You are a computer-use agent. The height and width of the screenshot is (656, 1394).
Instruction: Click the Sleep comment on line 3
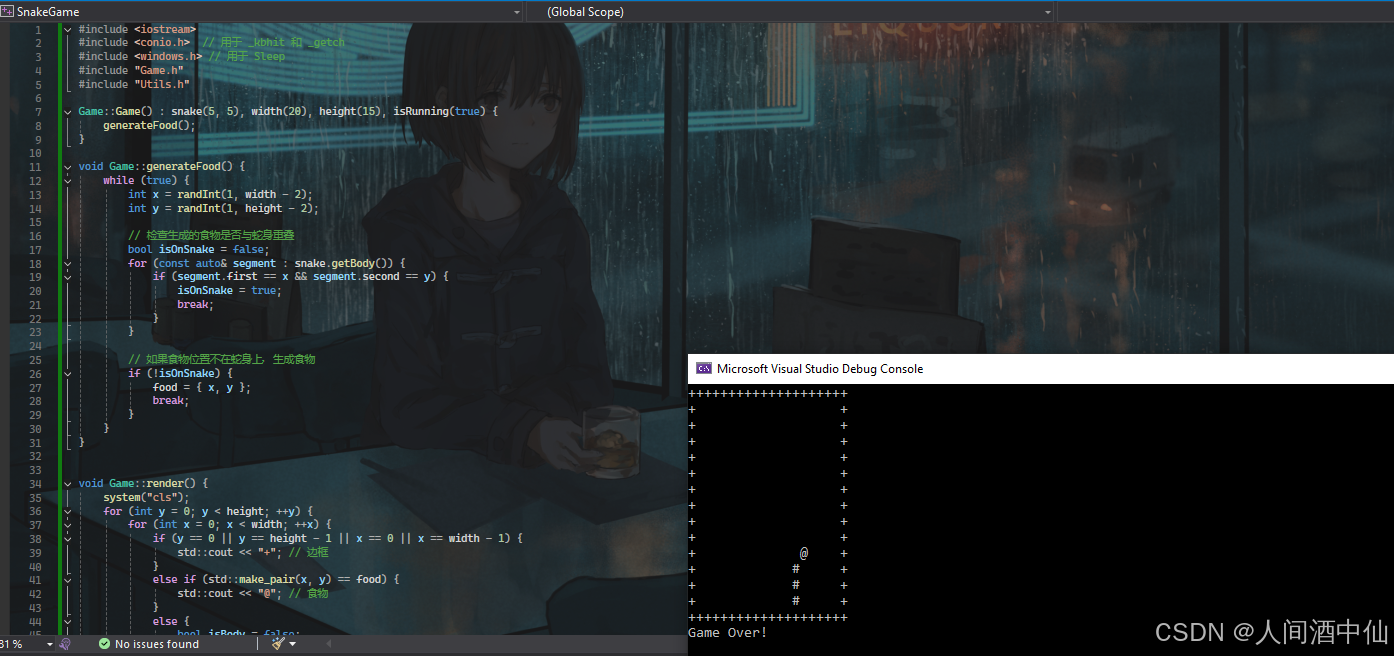246,56
